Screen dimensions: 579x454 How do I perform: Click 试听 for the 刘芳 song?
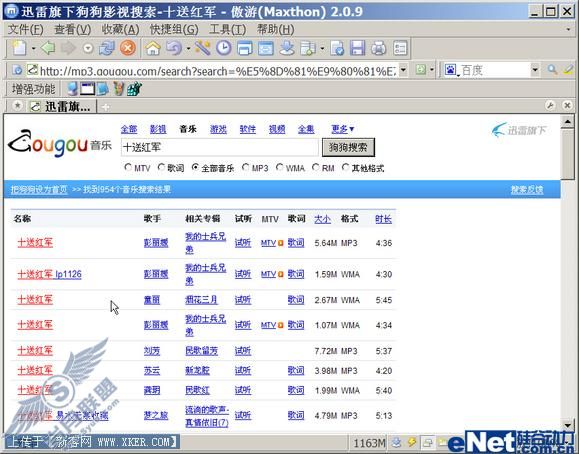[x=243, y=351]
